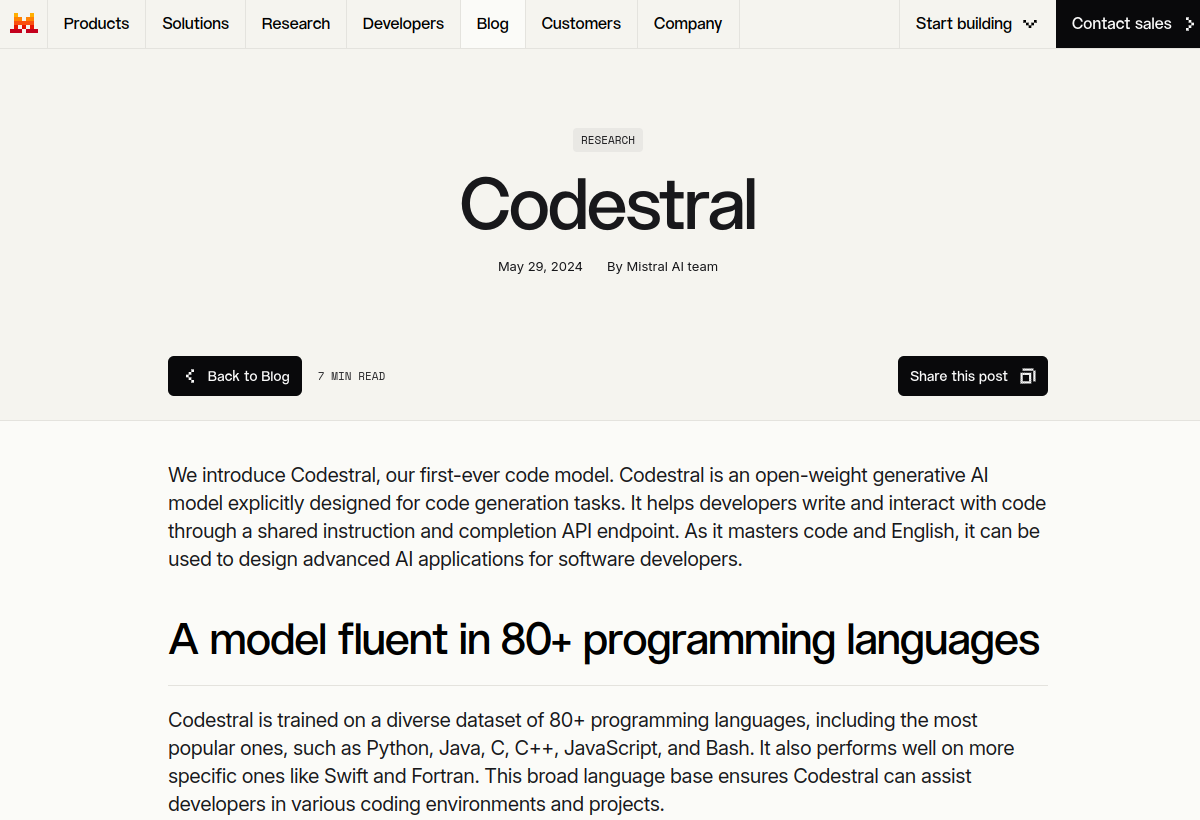Click the Mistral AI logo icon
The width and height of the screenshot is (1200, 820).
(24, 23)
